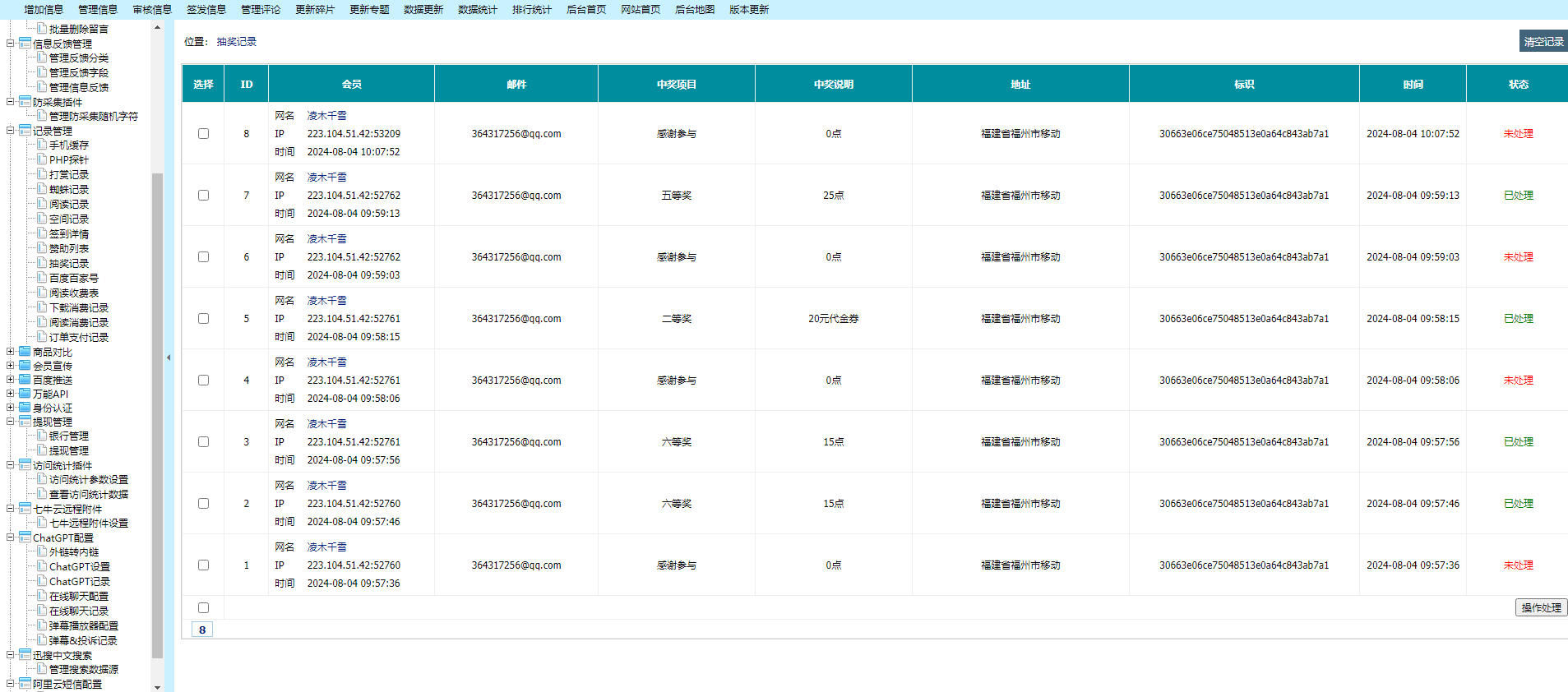Open the 增加信息 top menu
The width and height of the screenshot is (1568, 692).
pos(44,10)
